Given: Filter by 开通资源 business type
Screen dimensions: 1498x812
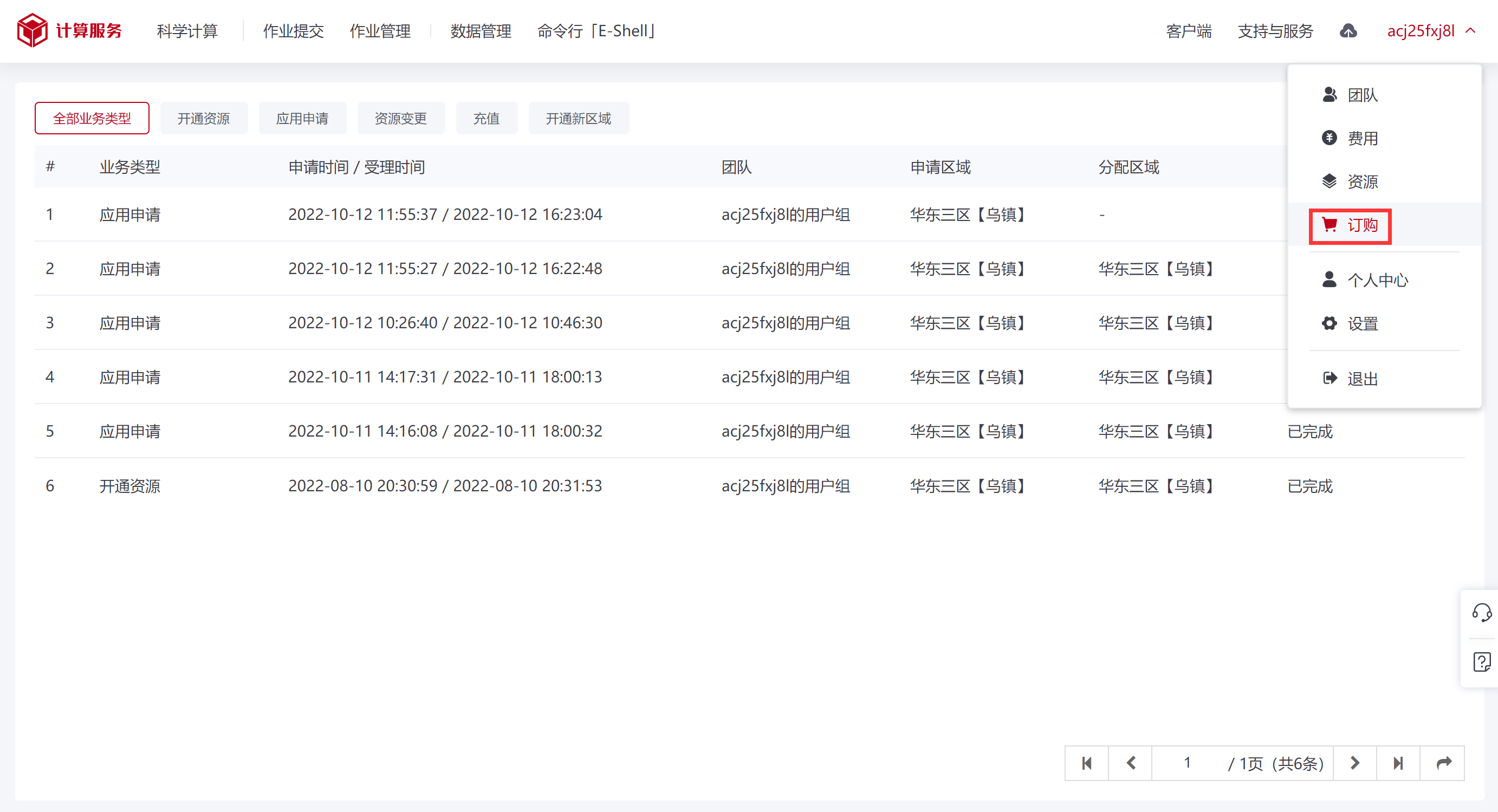Looking at the screenshot, I should tap(204, 119).
